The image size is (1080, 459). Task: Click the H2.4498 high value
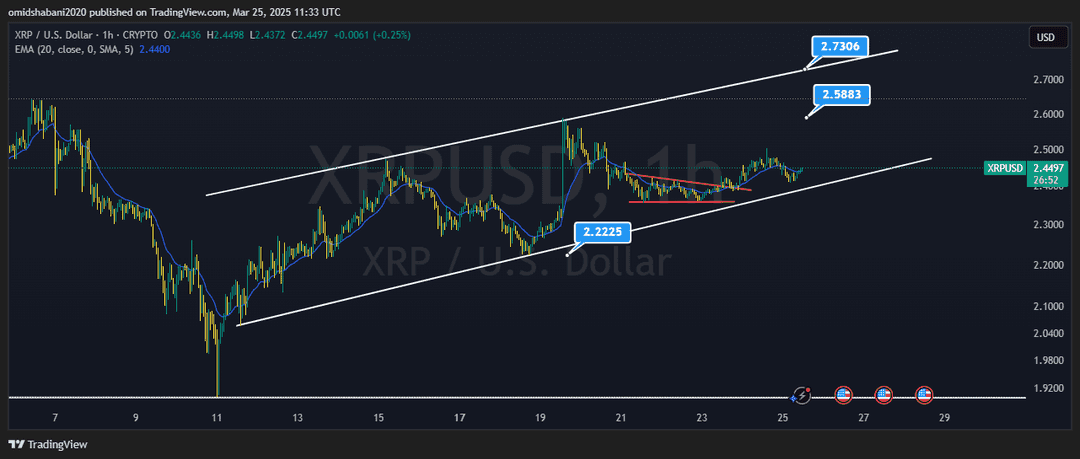[x=224, y=34]
